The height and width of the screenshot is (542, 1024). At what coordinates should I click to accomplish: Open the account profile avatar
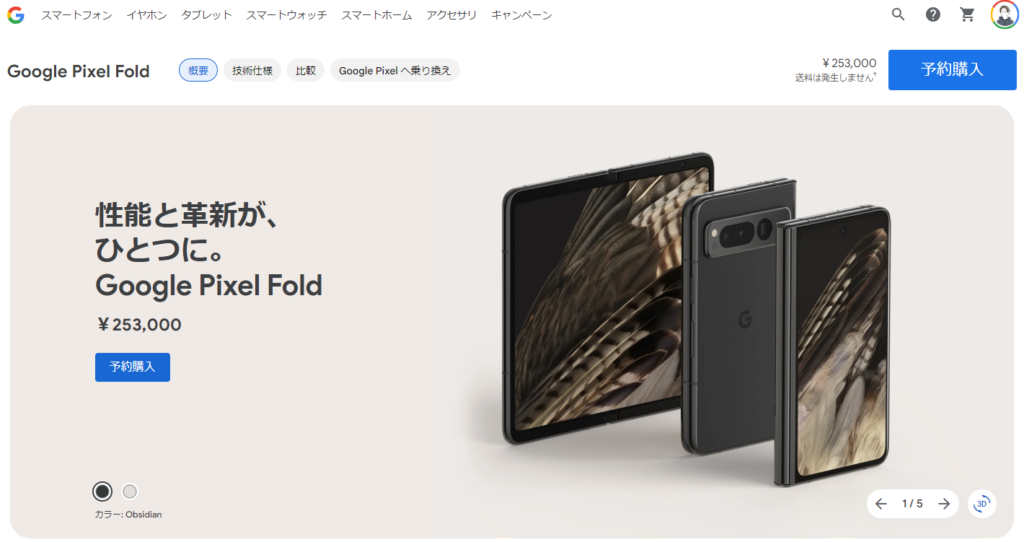(x=1004, y=14)
